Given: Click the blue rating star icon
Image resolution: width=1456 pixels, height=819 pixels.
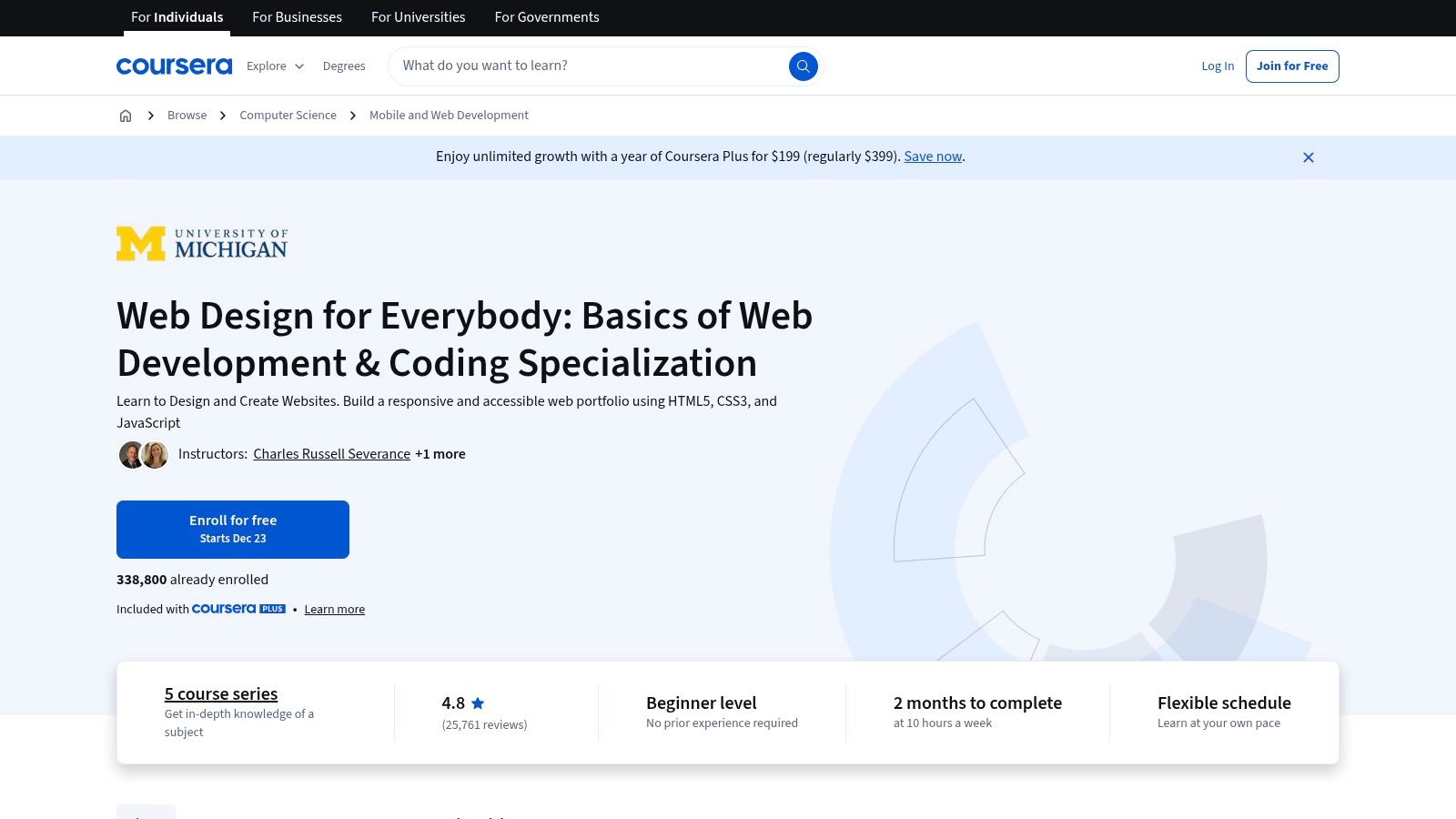Looking at the screenshot, I should 478,703.
